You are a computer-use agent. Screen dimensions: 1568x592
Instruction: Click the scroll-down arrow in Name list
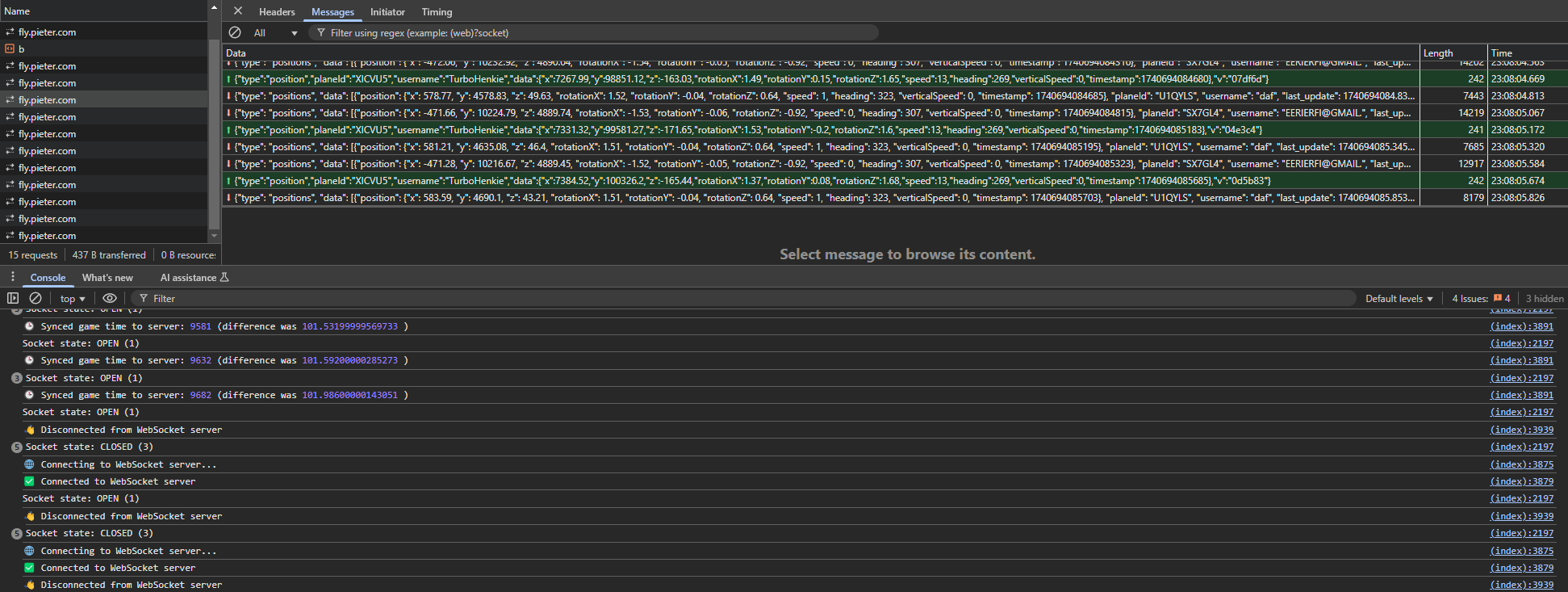[x=214, y=236]
